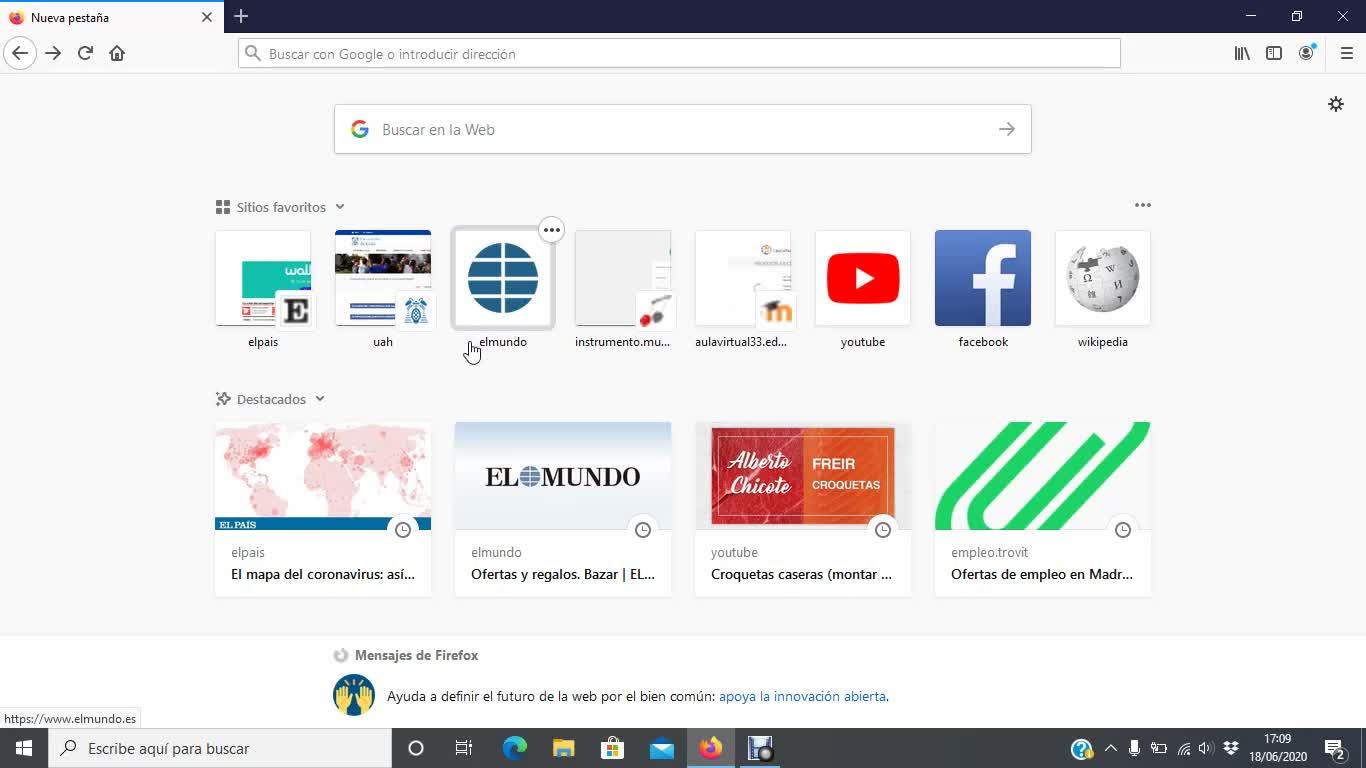Open Ofertas y regalos Bazar highlight
This screenshot has width=1366, height=768.
pos(563,509)
